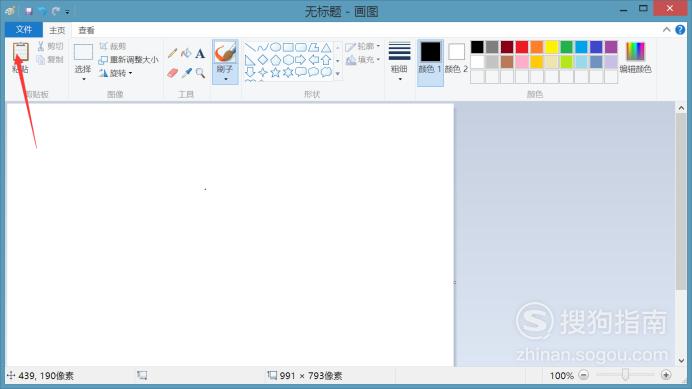Choose the Down arrow shape
Image resolution: width=692 pixels, height=389 pixels.
click(x=250, y=72)
